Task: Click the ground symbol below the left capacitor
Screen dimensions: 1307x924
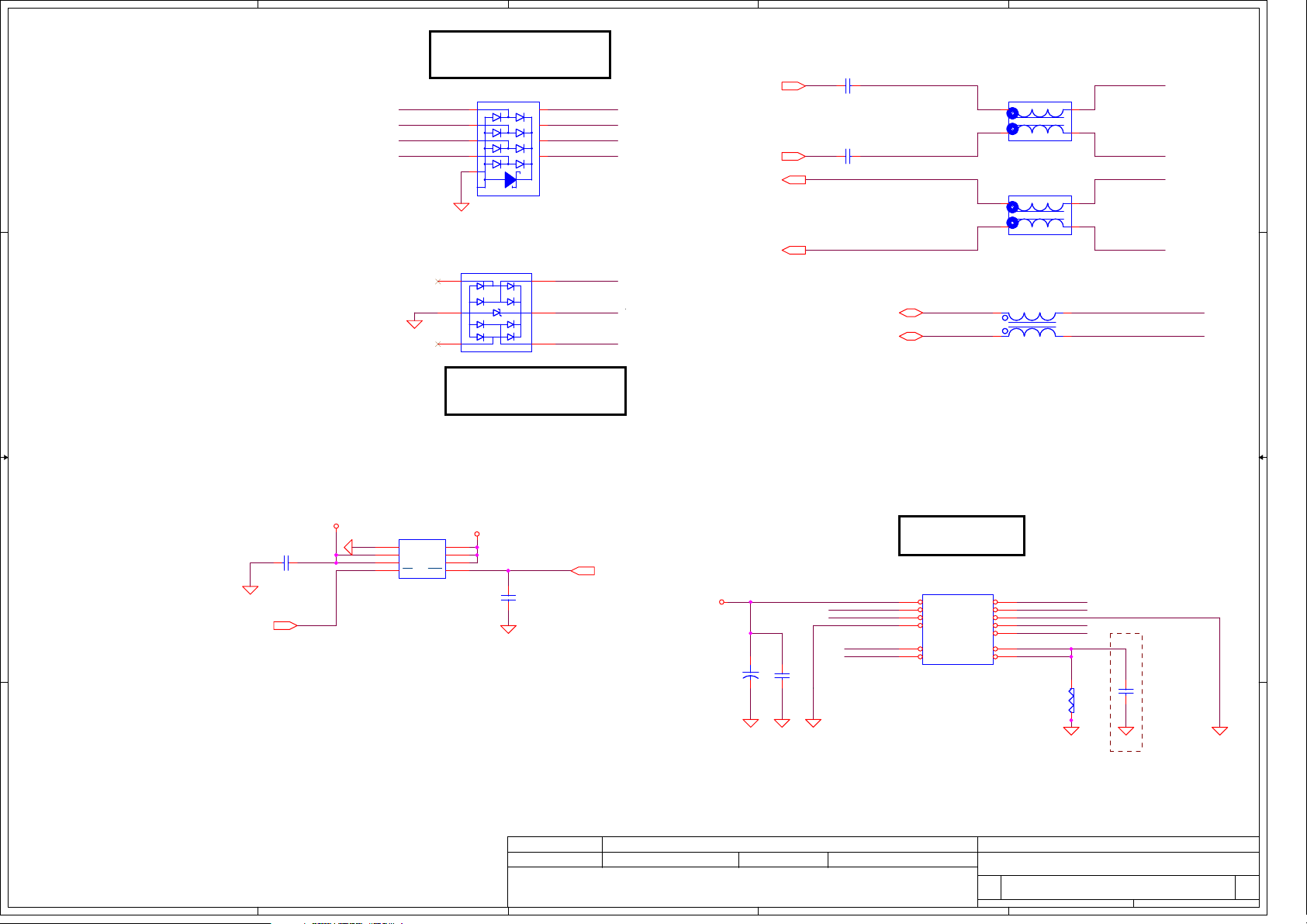Action: pos(250,590)
